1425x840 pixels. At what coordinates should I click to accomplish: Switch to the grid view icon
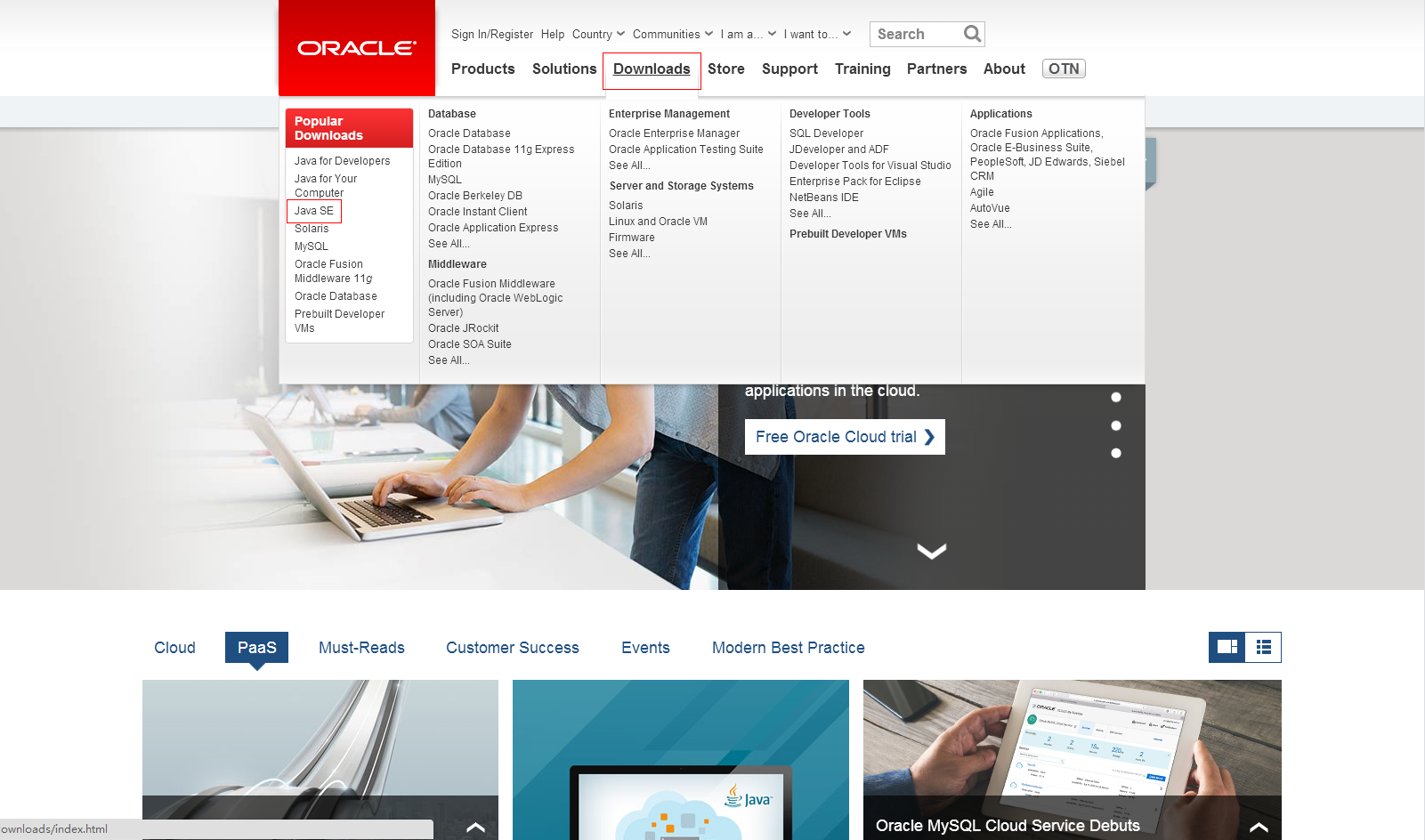(1227, 647)
